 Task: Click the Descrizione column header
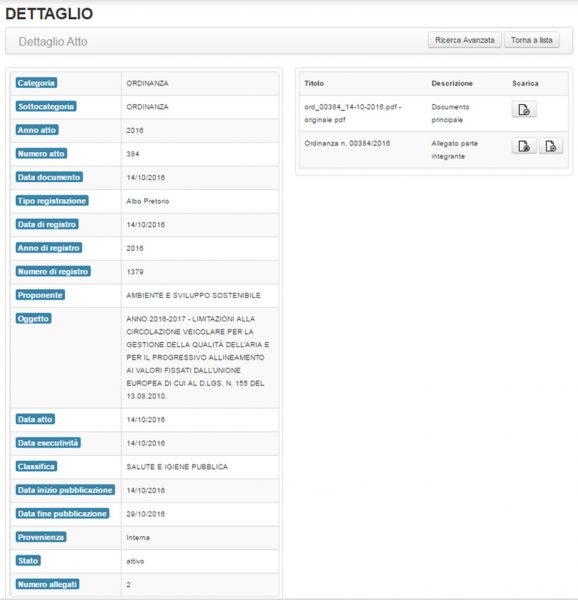click(452, 83)
